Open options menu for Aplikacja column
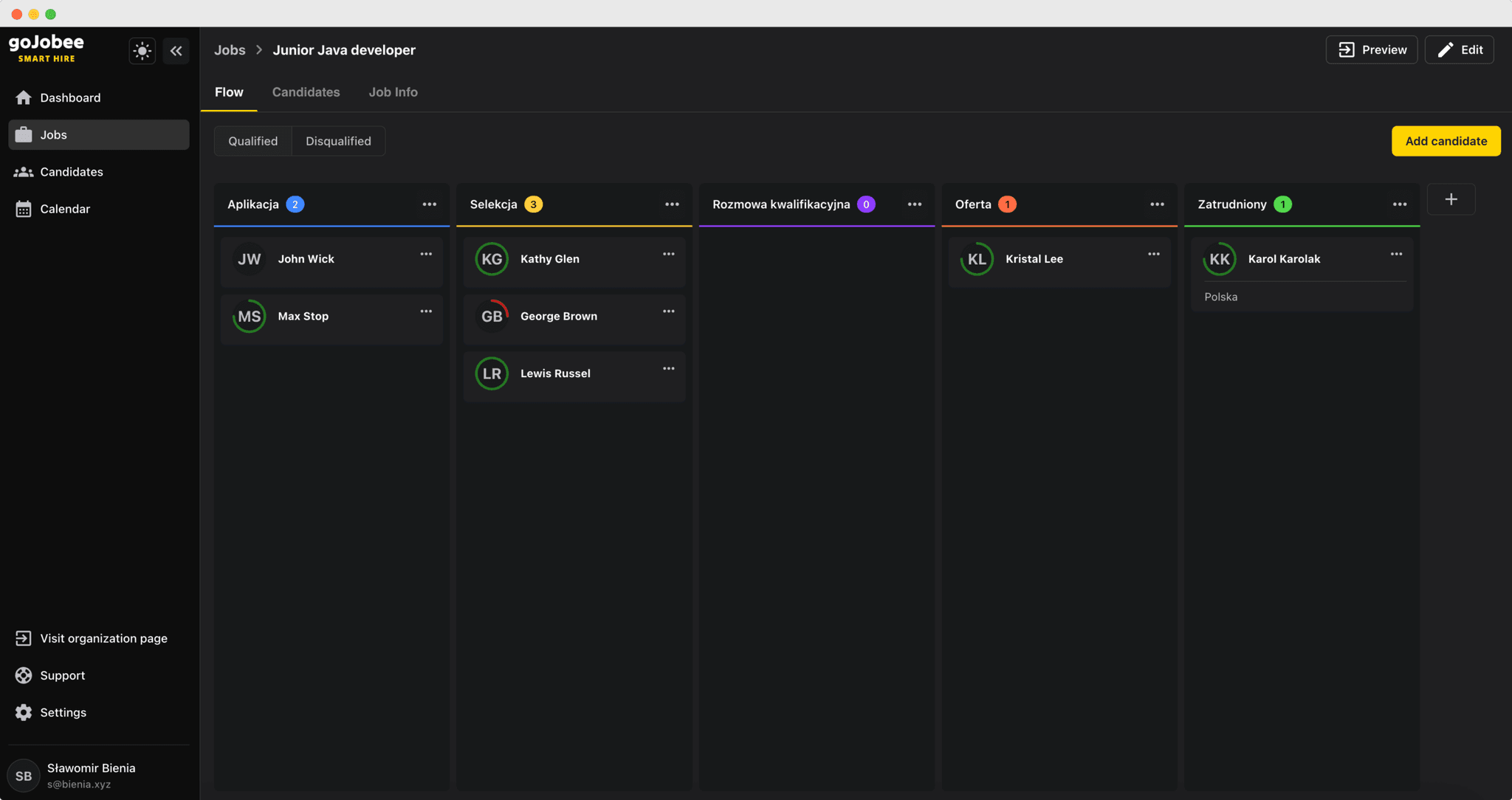Screen dimensions: 1512x800 click(430, 204)
